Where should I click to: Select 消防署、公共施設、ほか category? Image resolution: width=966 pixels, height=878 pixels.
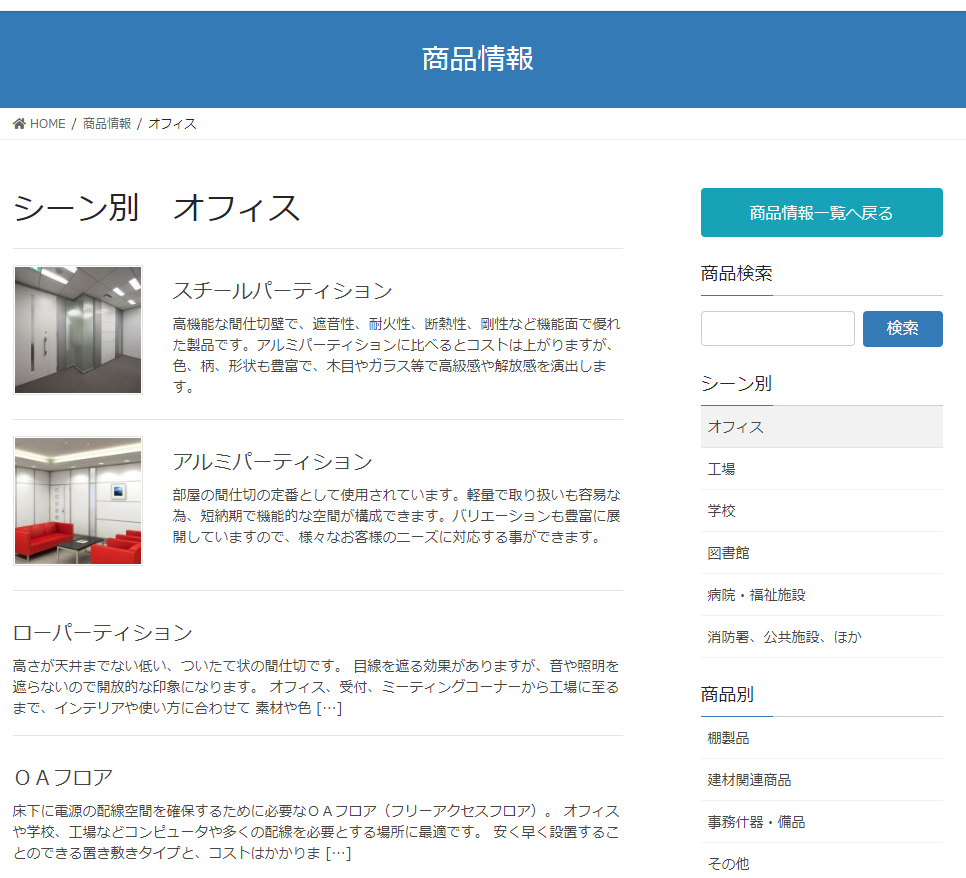coord(784,637)
